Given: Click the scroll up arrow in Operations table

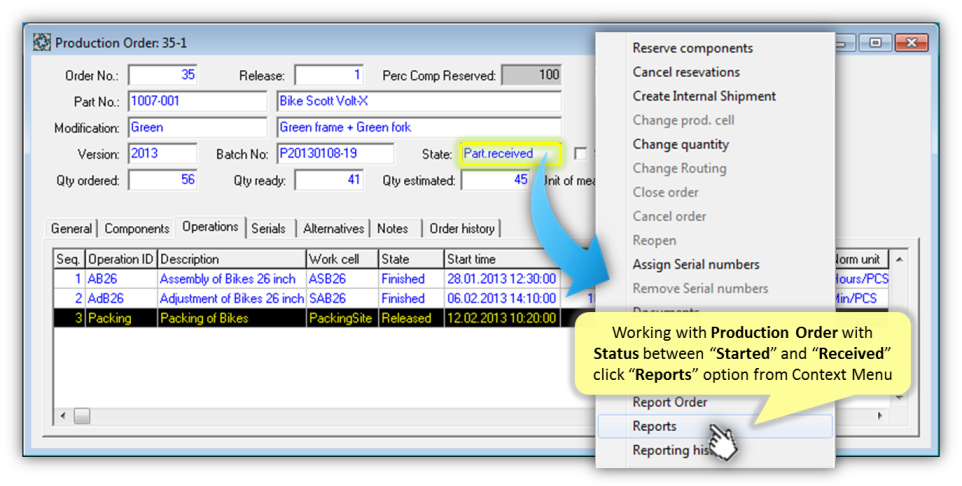Looking at the screenshot, I should pyautogui.click(x=899, y=259).
